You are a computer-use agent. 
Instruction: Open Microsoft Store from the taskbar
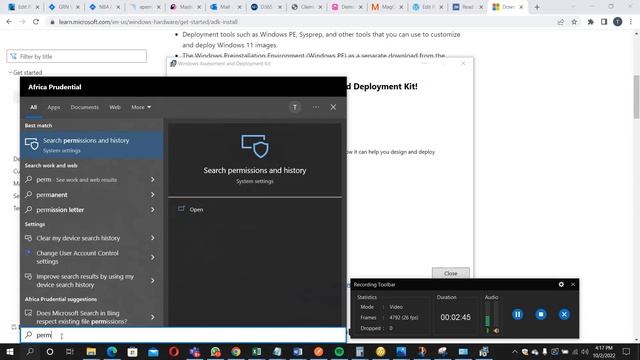(x=132, y=351)
